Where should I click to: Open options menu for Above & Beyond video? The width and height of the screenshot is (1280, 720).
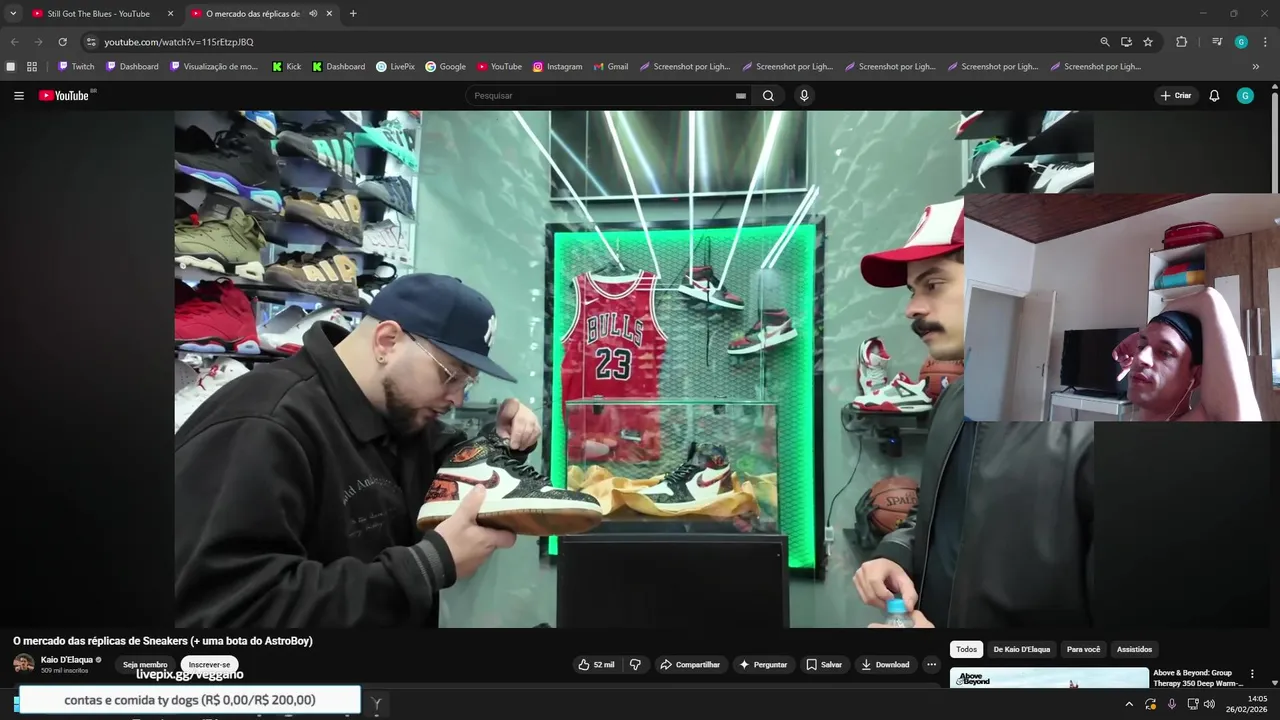[1252, 674]
